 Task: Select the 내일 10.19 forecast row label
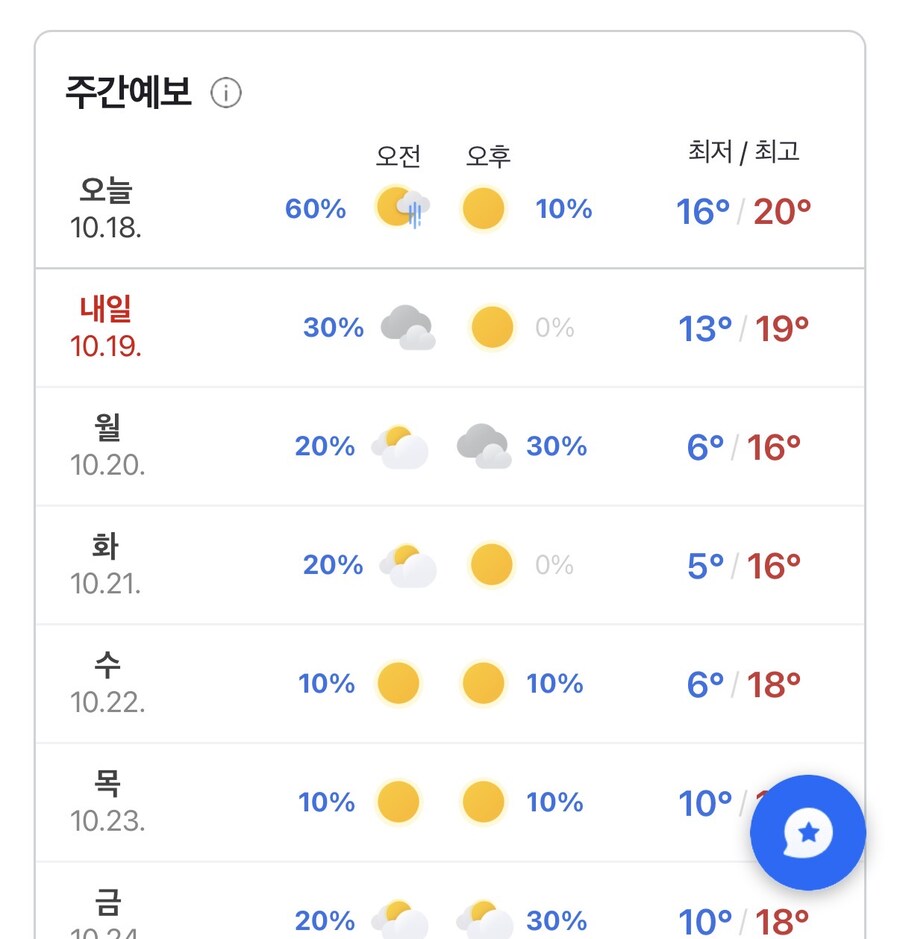(x=106, y=327)
